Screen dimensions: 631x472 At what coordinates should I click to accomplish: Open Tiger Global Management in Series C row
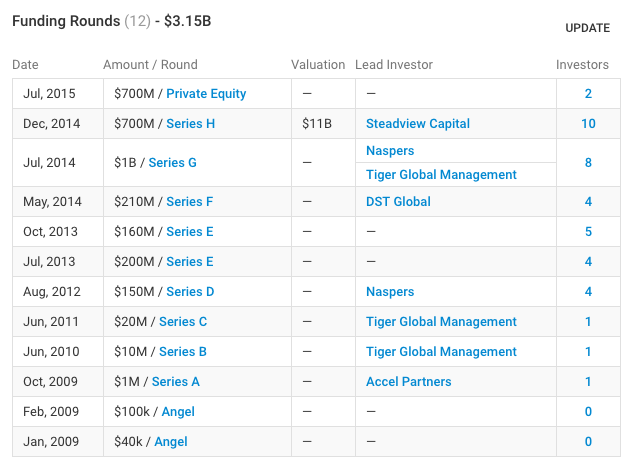(x=441, y=322)
